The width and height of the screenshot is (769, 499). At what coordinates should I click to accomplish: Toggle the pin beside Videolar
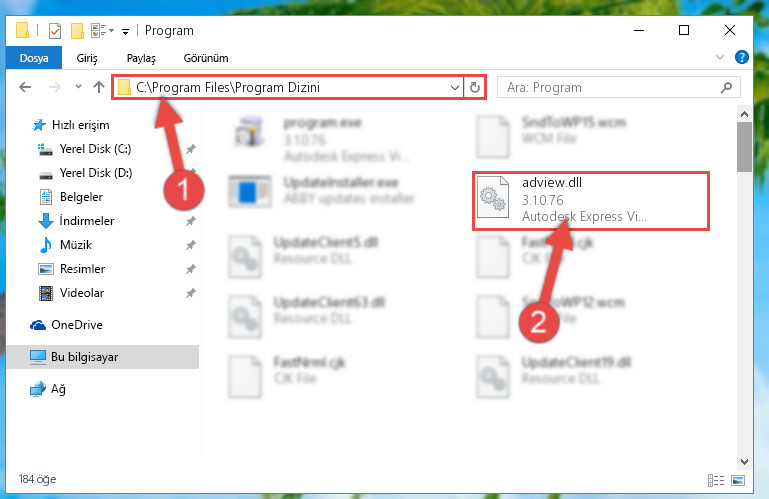[x=191, y=293]
